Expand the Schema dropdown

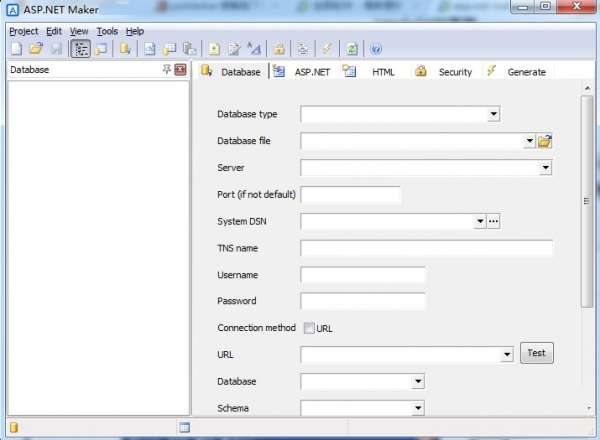(x=418, y=408)
